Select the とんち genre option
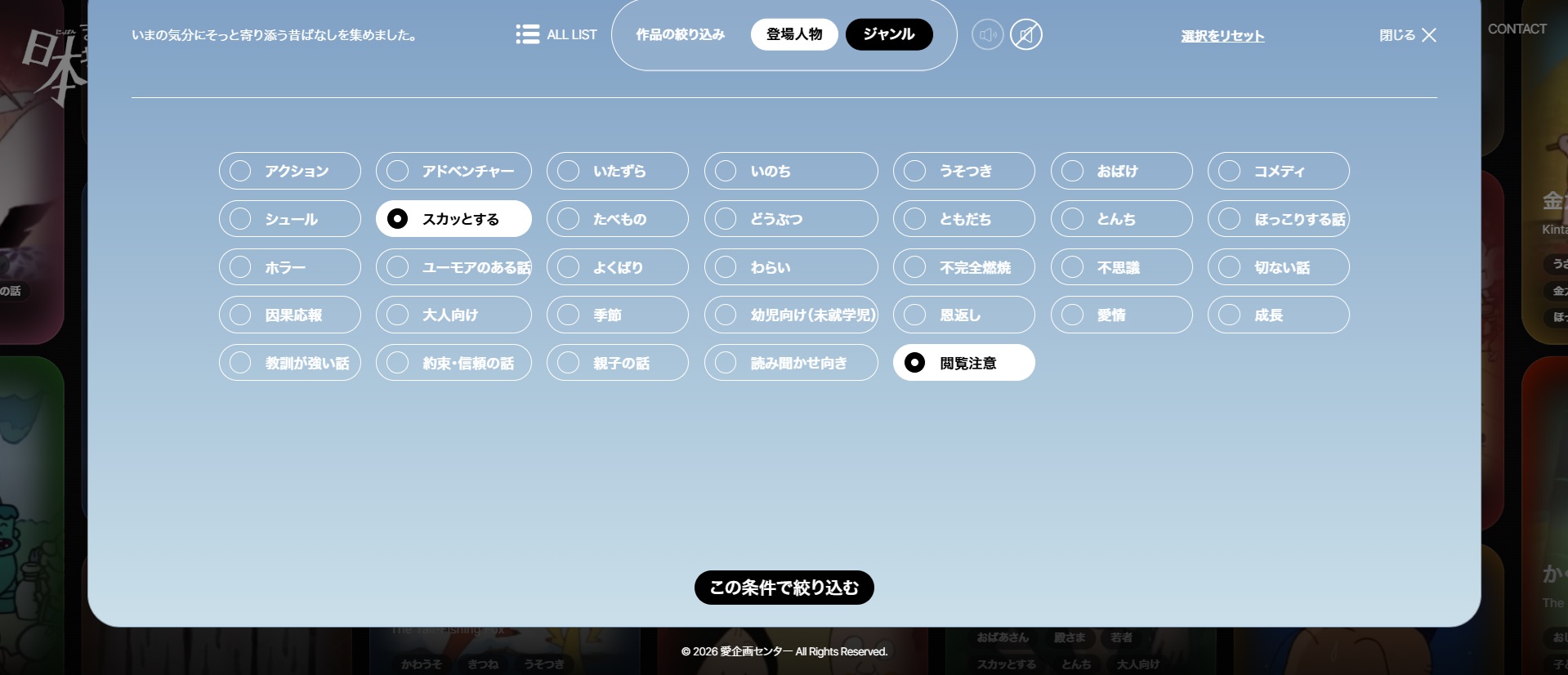The width and height of the screenshot is (1568, 675). 1122,219
